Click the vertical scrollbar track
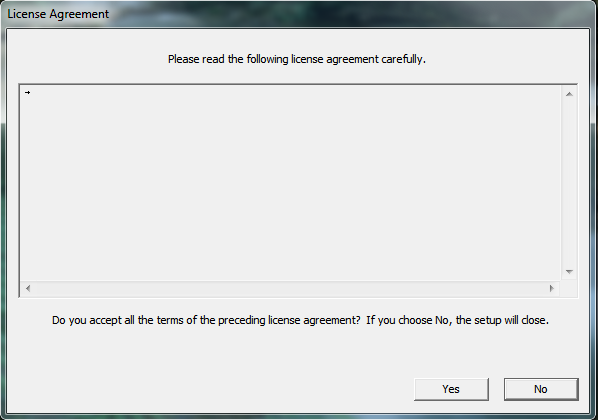 pyautogui.click(x=569, y=183)
